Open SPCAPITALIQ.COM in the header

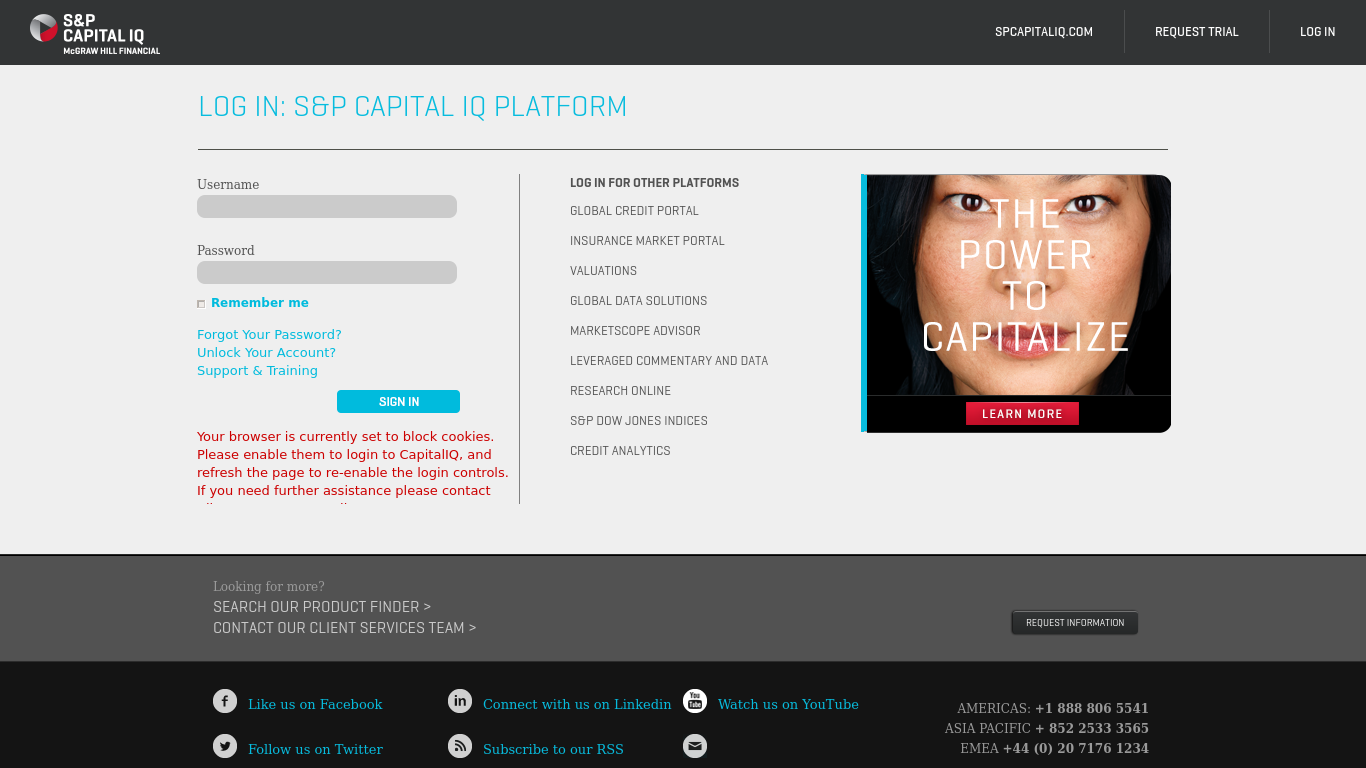tap(1044, 32)
